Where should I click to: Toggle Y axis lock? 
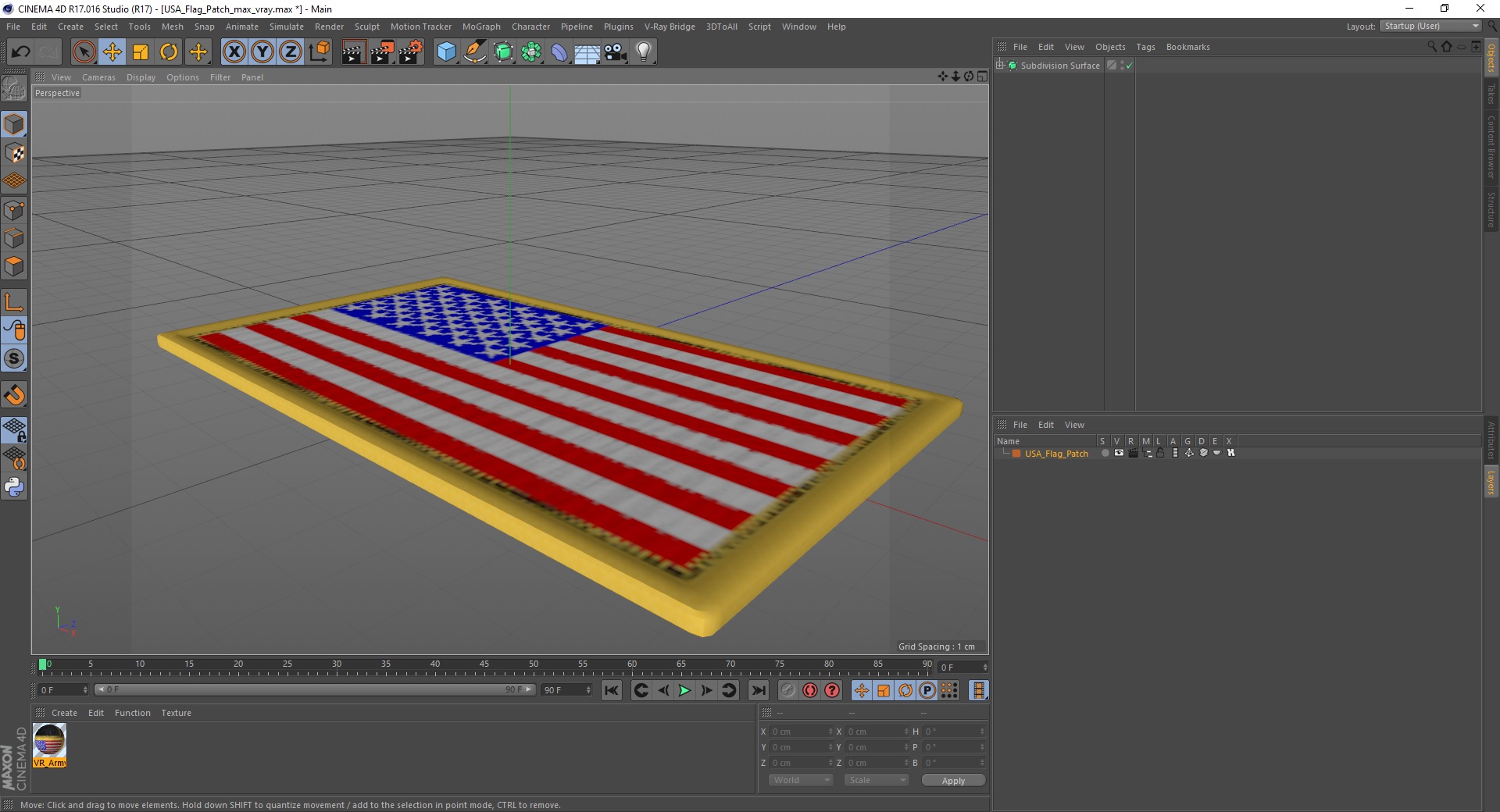(x=262, y=52)
